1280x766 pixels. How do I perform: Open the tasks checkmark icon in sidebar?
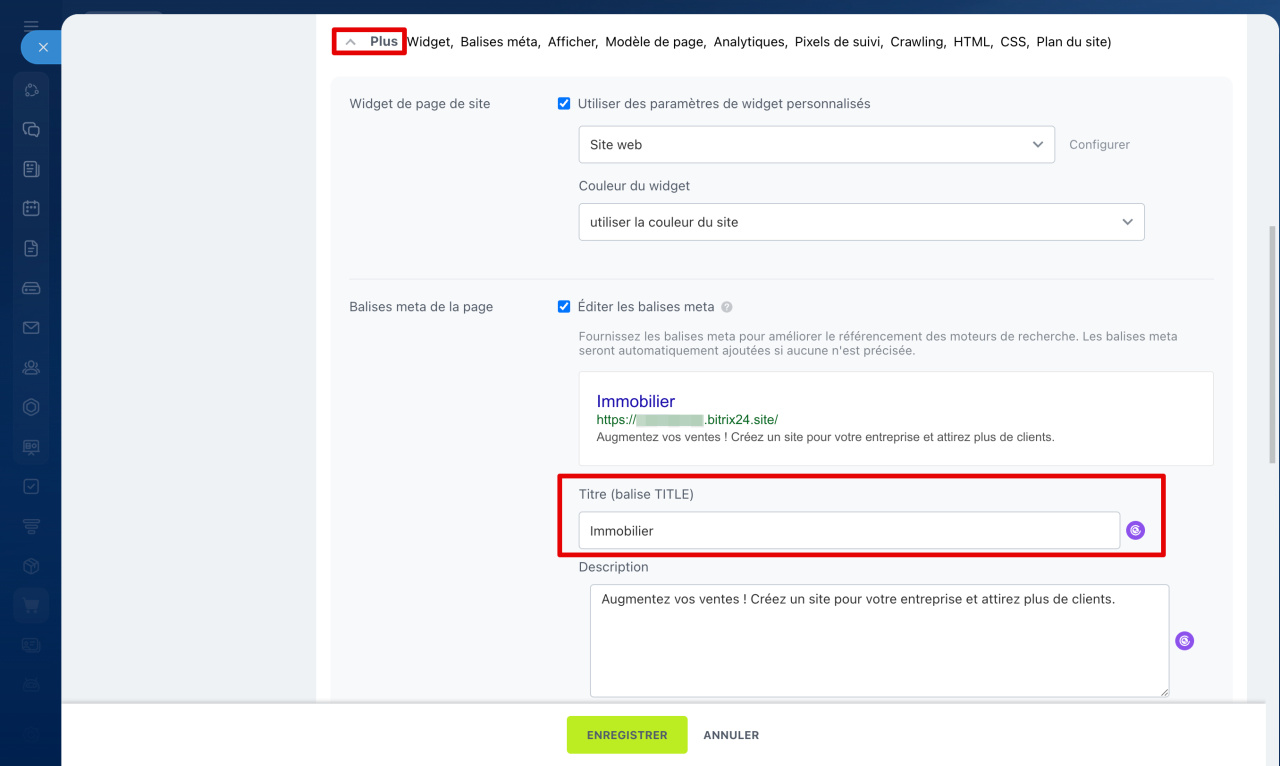click(31, 486)
